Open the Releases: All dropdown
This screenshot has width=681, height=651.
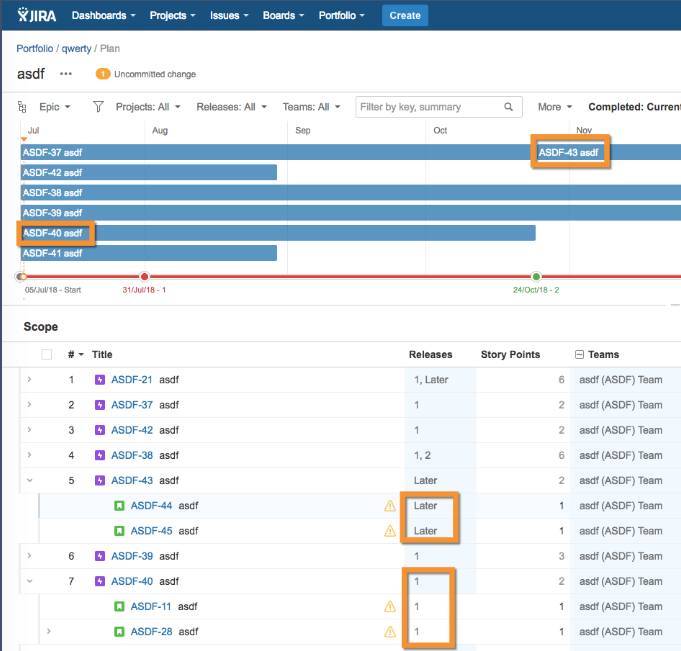231,107
